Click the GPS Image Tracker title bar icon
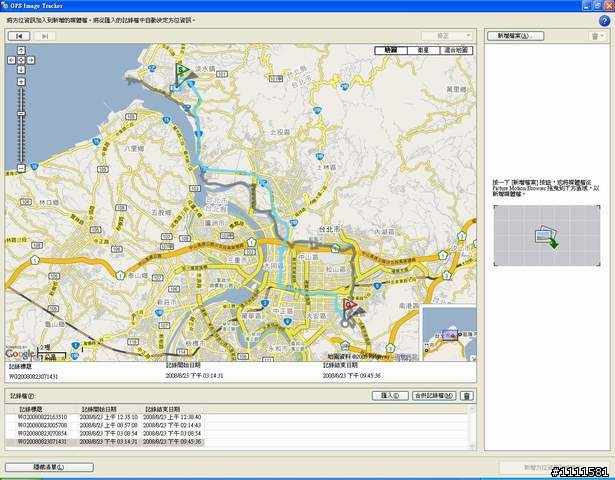 (5, 5)
